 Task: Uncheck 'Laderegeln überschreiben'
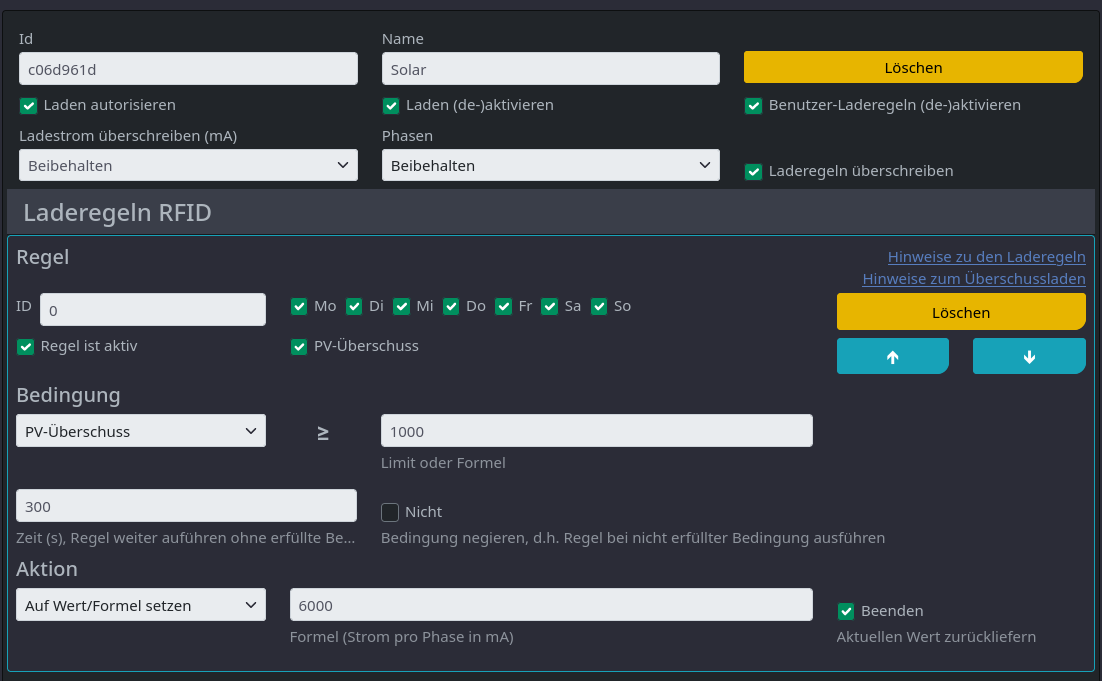[x=754, y=171]
